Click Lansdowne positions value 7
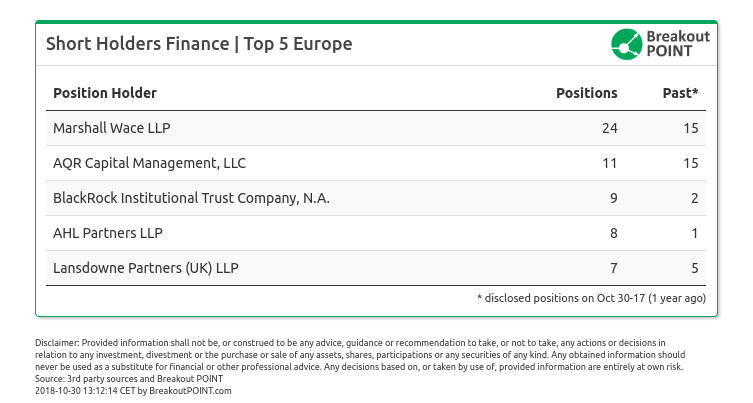753x403 pixels. [613, 268]
